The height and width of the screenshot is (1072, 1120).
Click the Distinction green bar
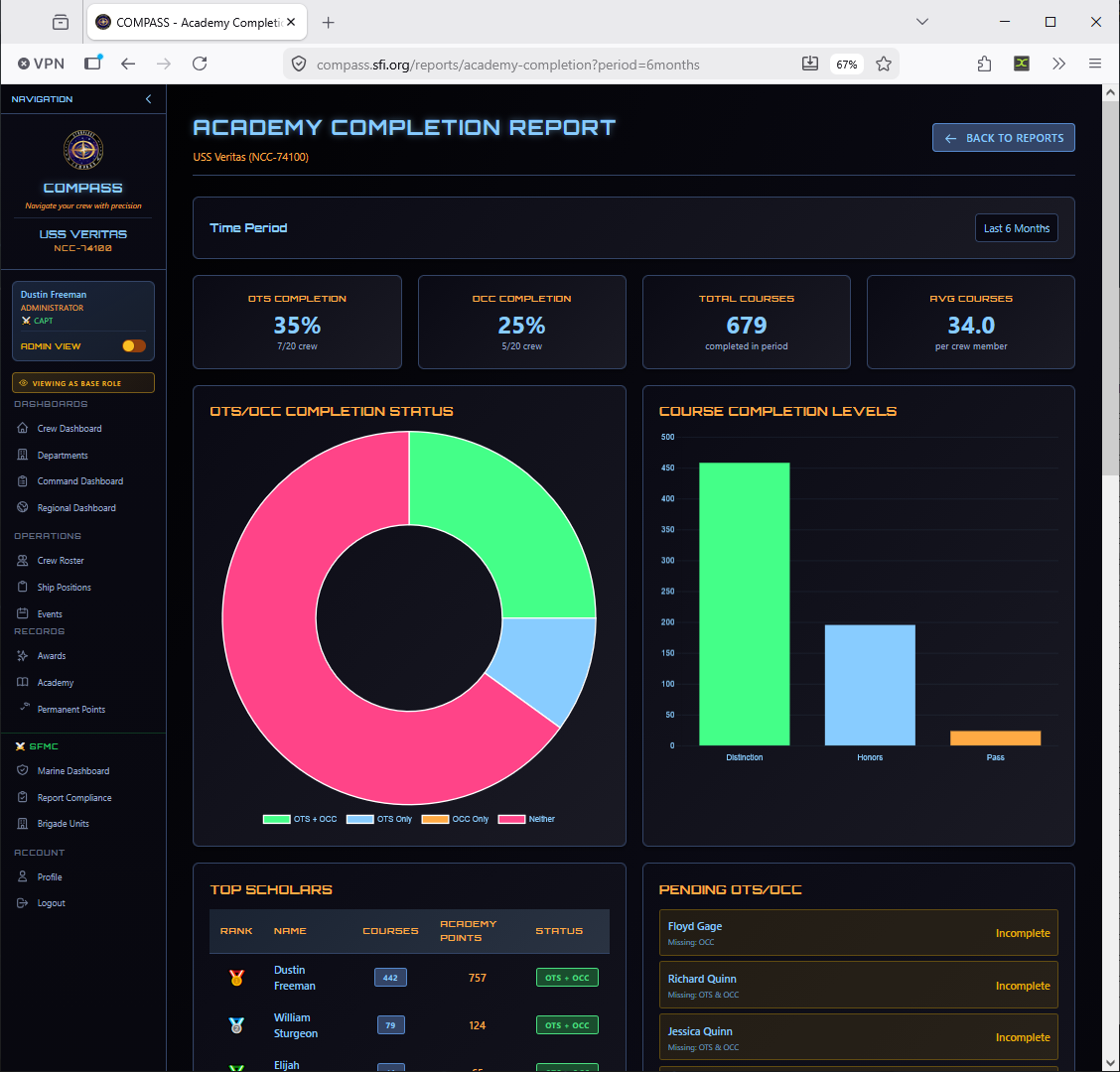745,604
